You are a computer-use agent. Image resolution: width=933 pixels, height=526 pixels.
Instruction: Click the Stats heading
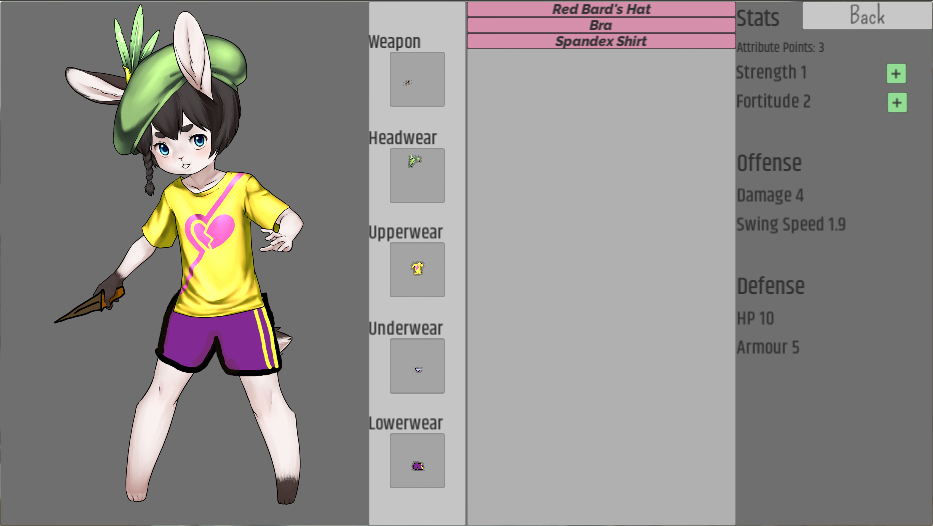[x=757, y=18]
